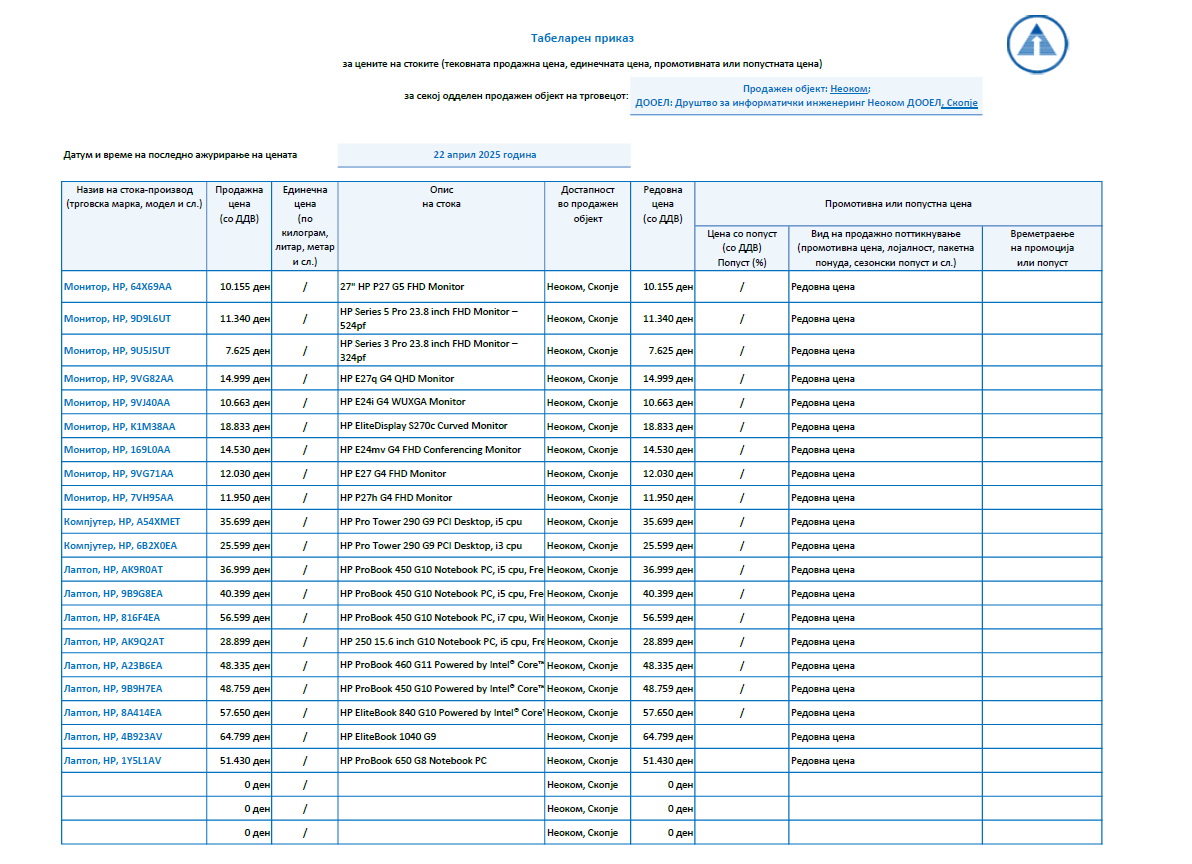
Task: Open the Монитор, HP, K1M38AA product link
Action: click(119, 426)
